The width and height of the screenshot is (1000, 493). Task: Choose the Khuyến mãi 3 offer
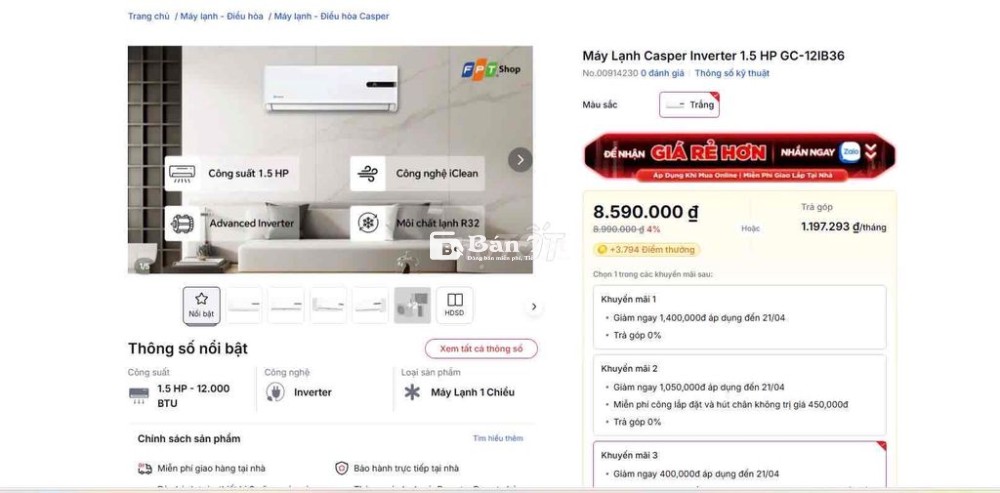[740, 464]
